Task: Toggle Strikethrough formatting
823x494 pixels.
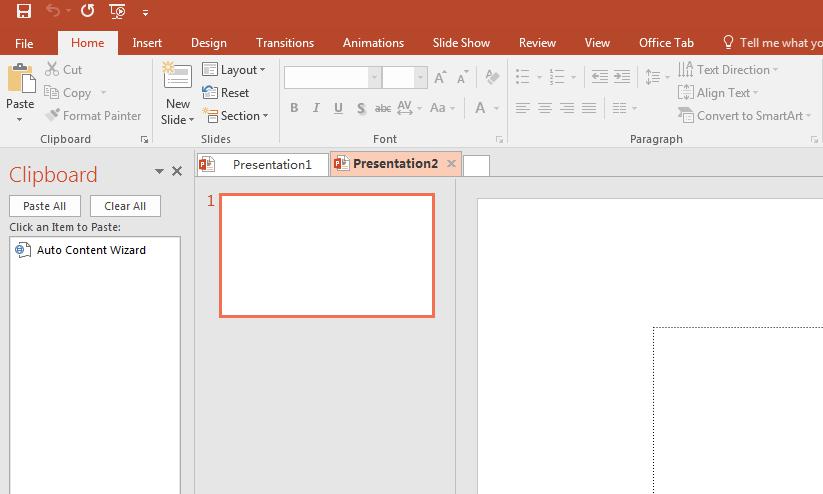Action: point(383,108)
